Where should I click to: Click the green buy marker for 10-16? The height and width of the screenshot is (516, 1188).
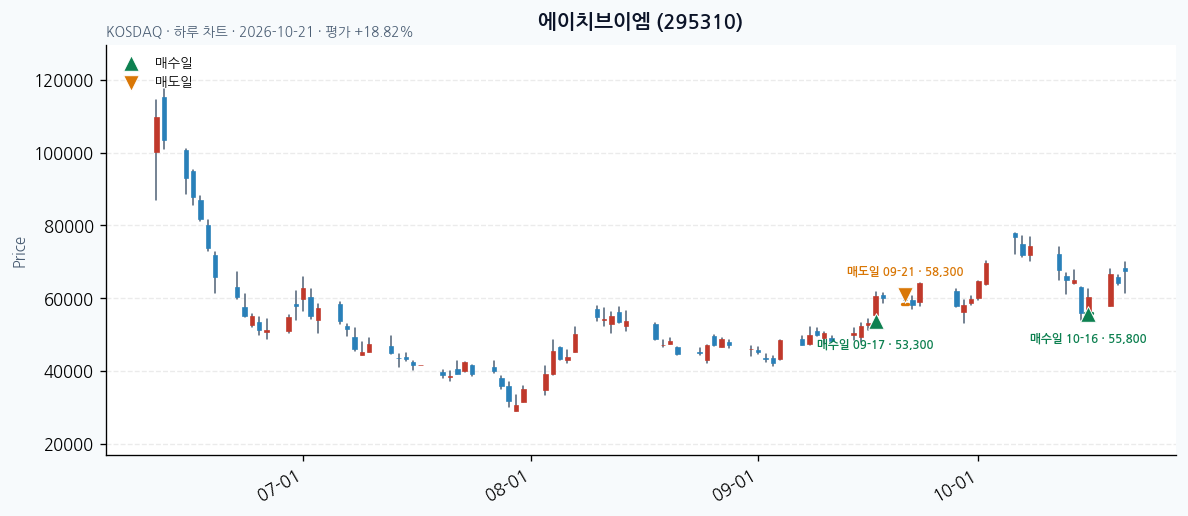coord(1088,314)
